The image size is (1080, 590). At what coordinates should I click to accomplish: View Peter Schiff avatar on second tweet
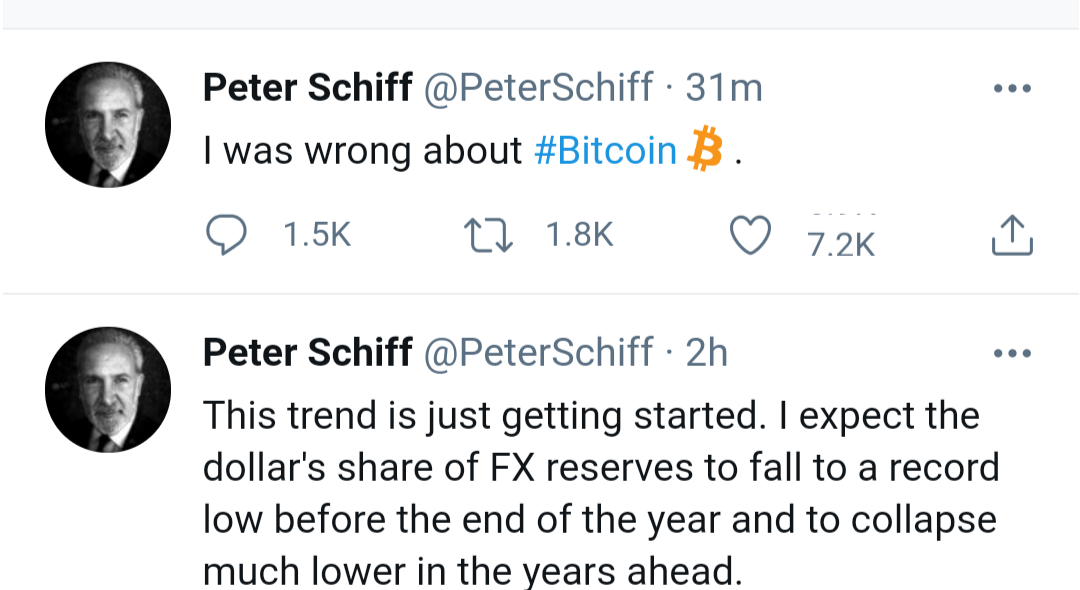point(108,390)
